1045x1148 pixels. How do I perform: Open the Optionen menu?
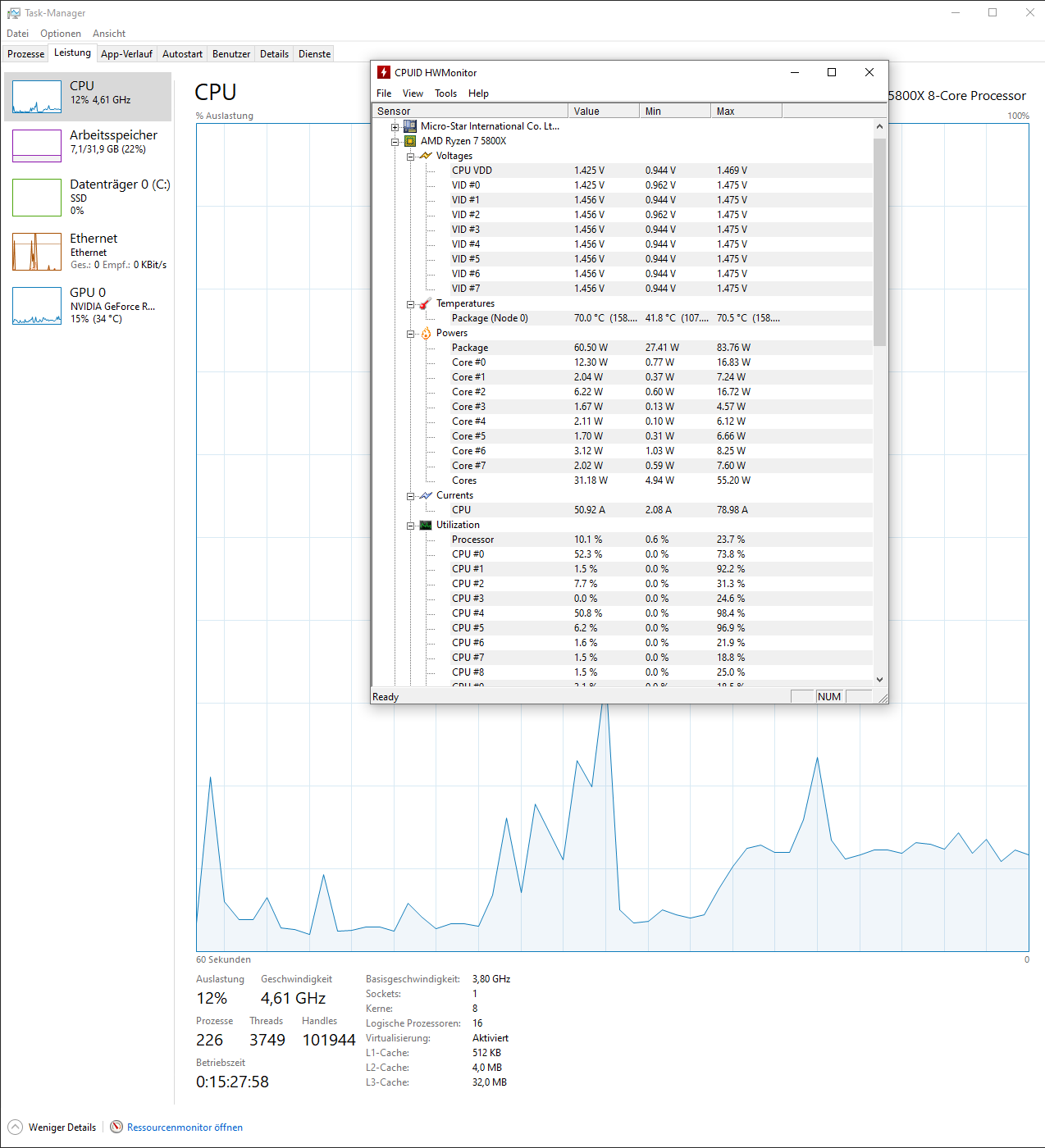click(x=61, y=34)
